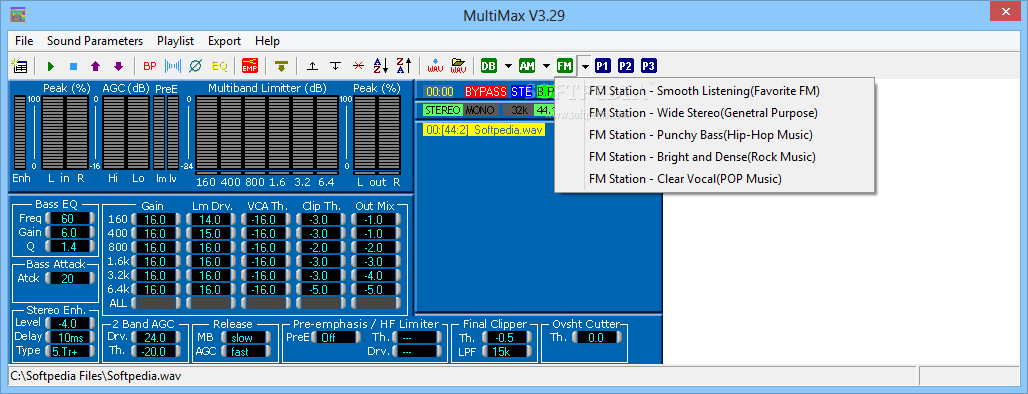
Task: Click the purple down arrow toolbar icon
Action: point(118,66)
